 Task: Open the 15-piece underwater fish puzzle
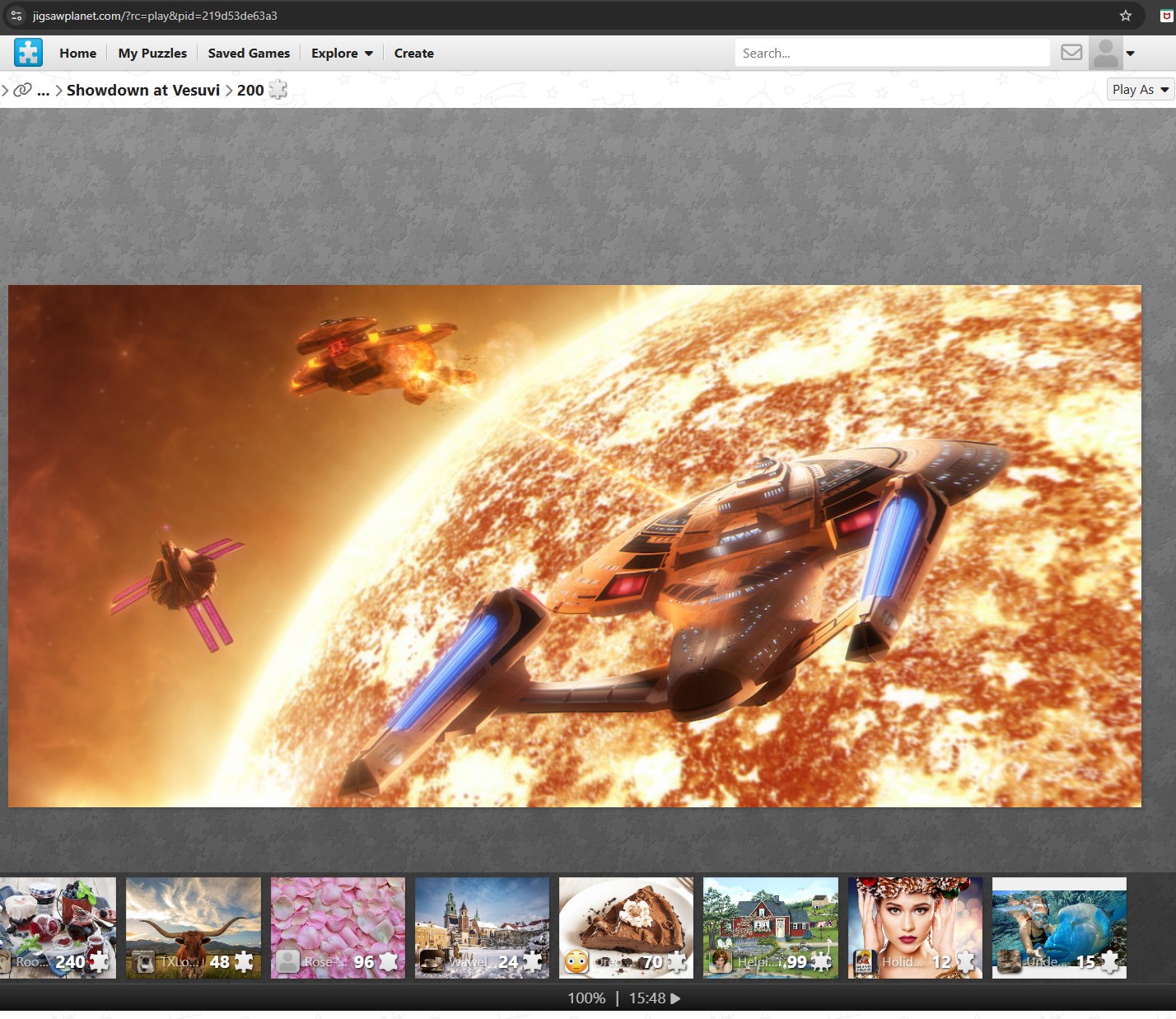1059,928
